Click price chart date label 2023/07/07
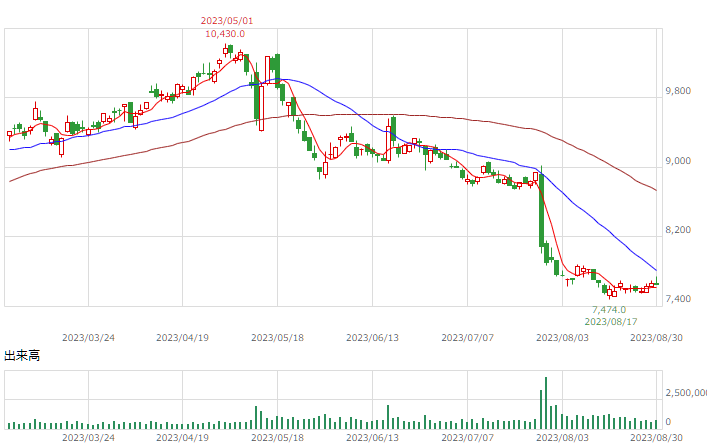 pyautogui.click(x=468, y=338)
